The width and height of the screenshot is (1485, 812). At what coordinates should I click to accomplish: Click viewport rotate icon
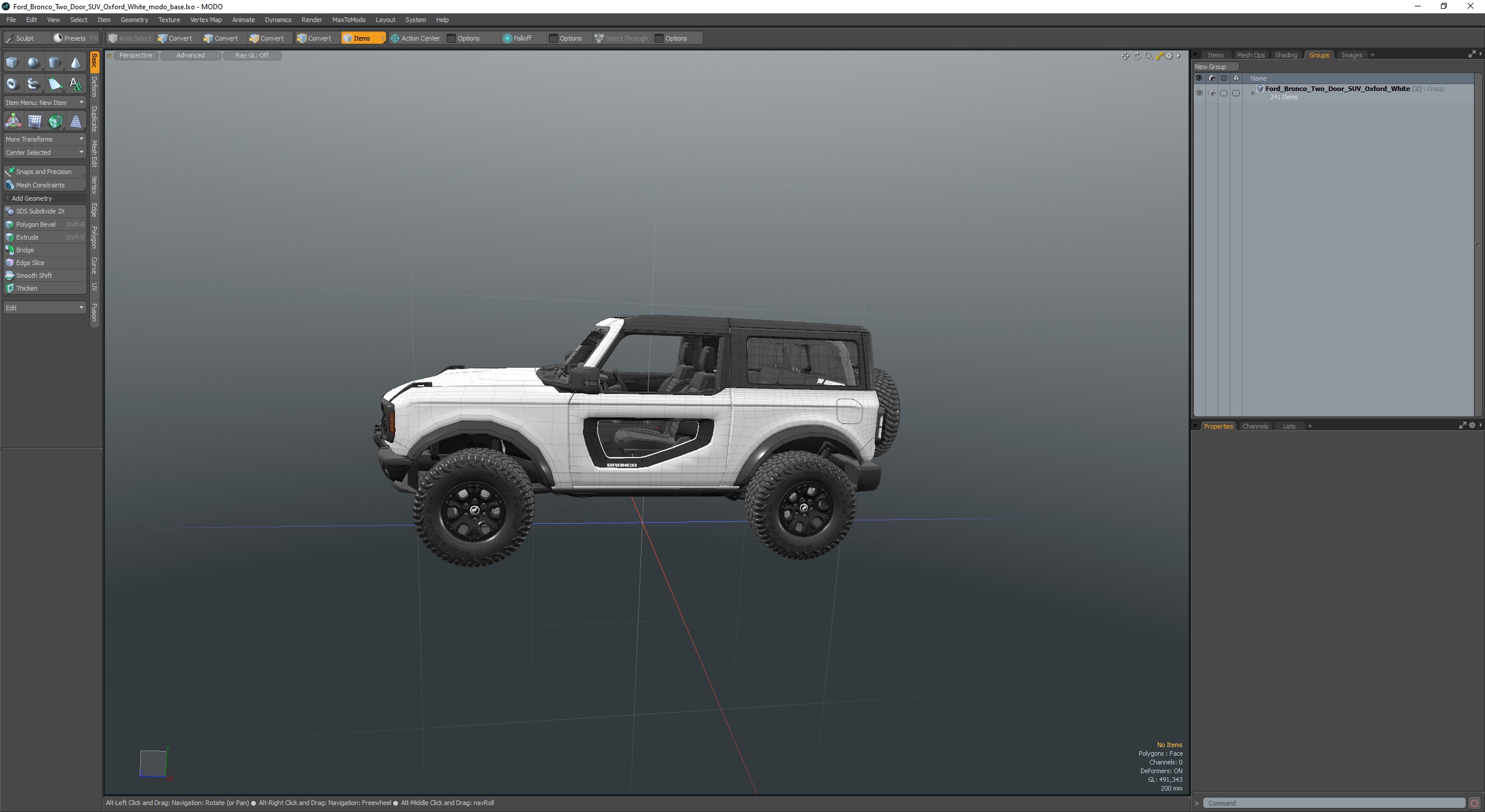coord(1137,56)
